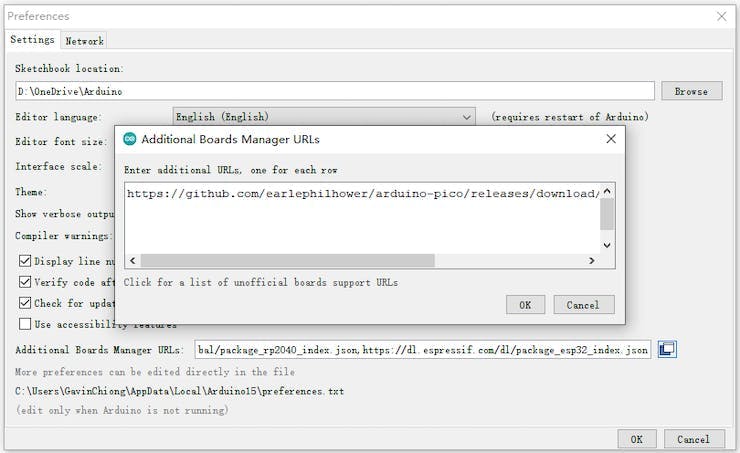The image size is (740, 453).
Task: Click the Sketchbook location path field
Action: (x=335, y=91)
